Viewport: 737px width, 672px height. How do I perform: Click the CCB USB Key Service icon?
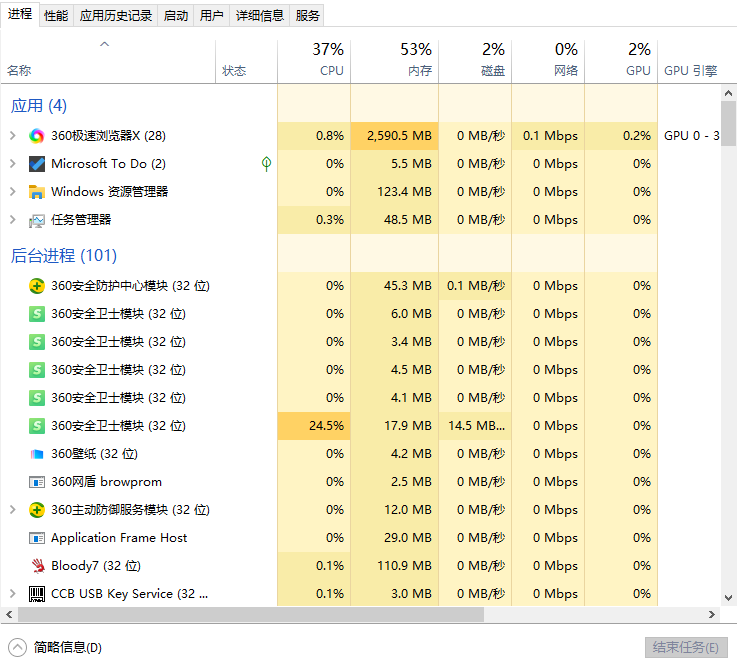(x=37, y=594)
